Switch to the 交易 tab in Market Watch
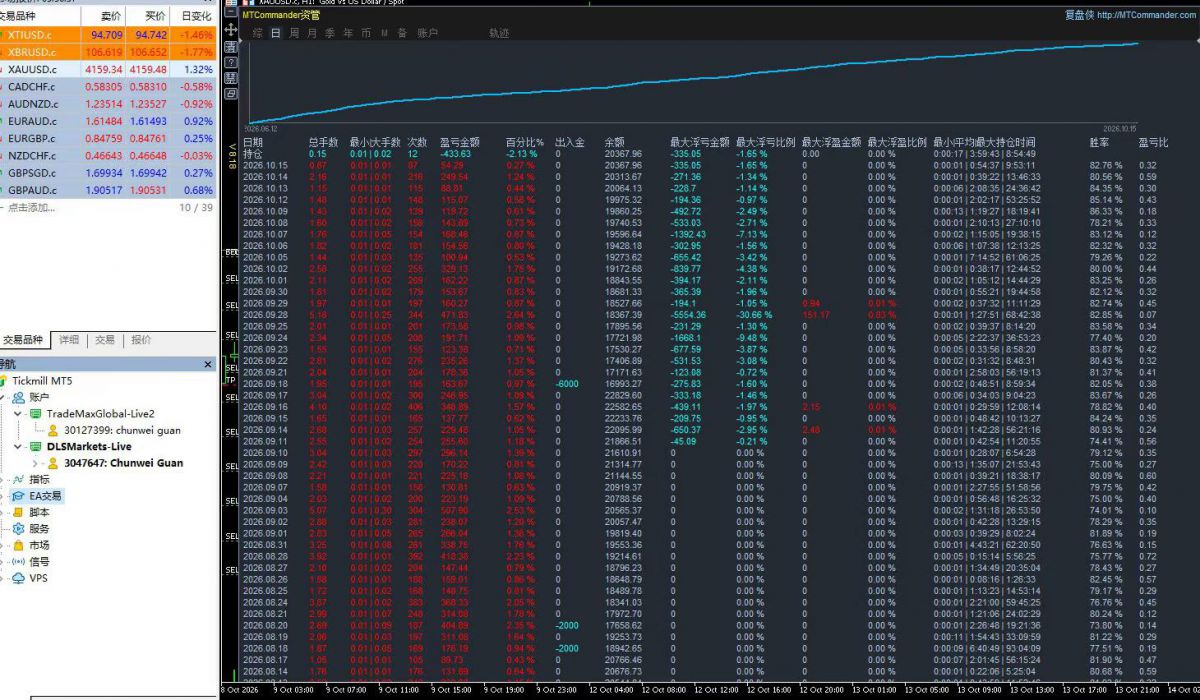This screenshot has width=1200, height=700. [104, 340]
